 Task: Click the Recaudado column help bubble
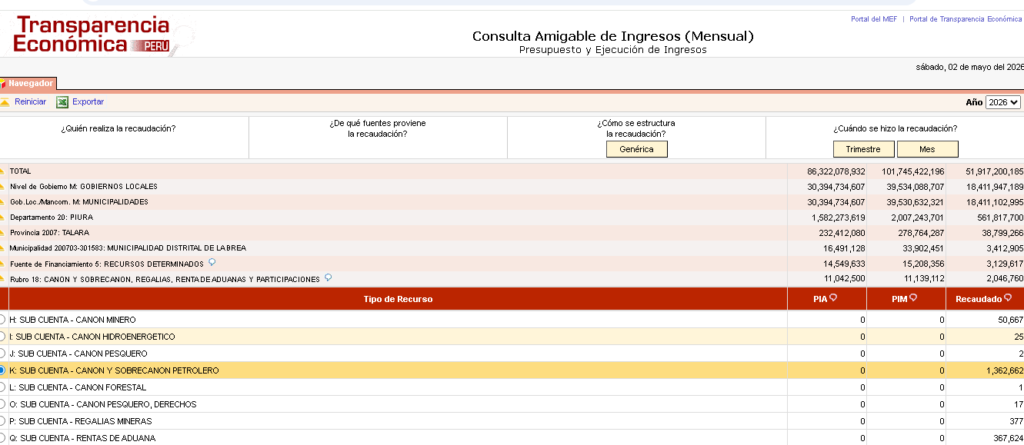(1008, 298)
